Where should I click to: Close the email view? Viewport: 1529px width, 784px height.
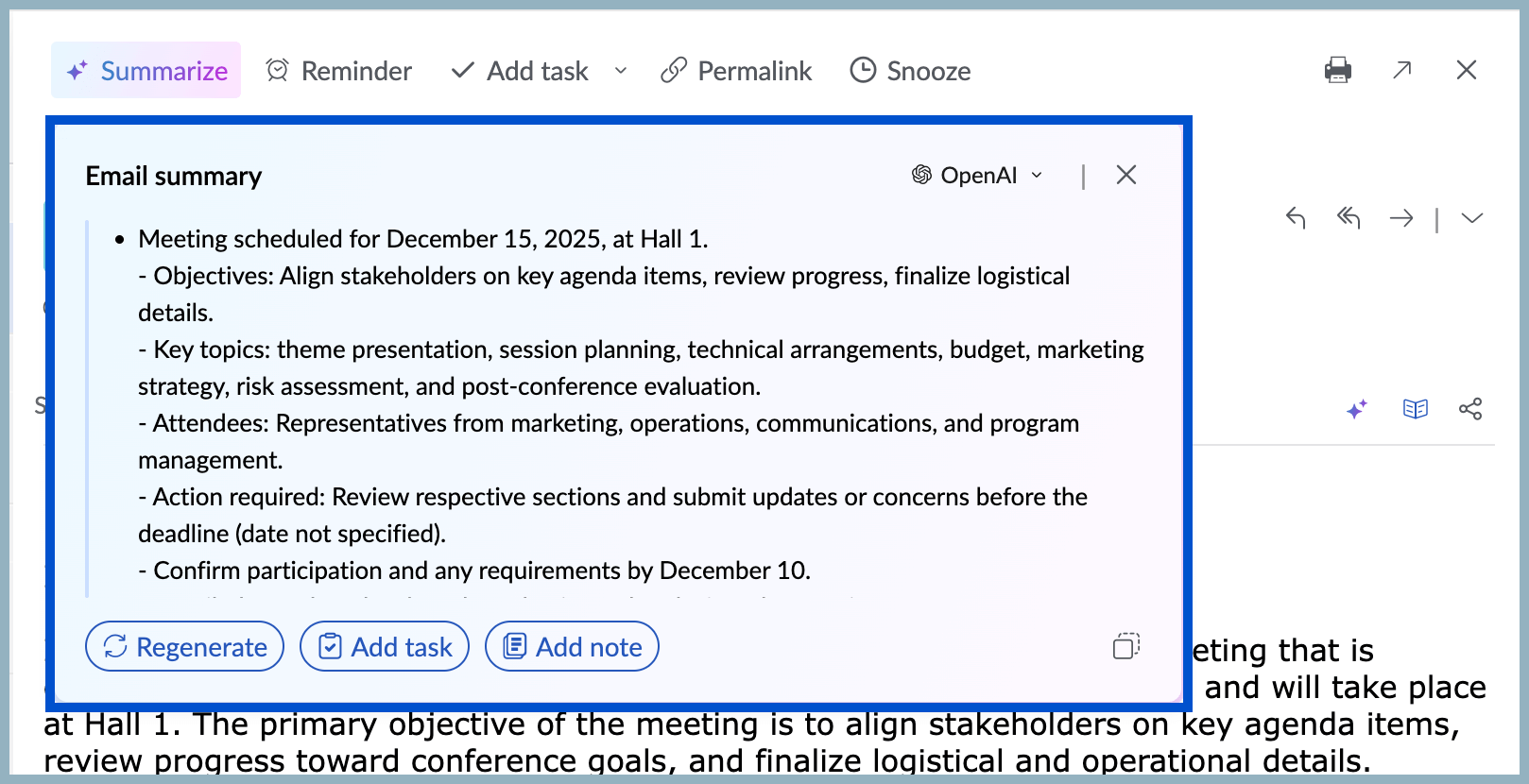coord(1467,70)
